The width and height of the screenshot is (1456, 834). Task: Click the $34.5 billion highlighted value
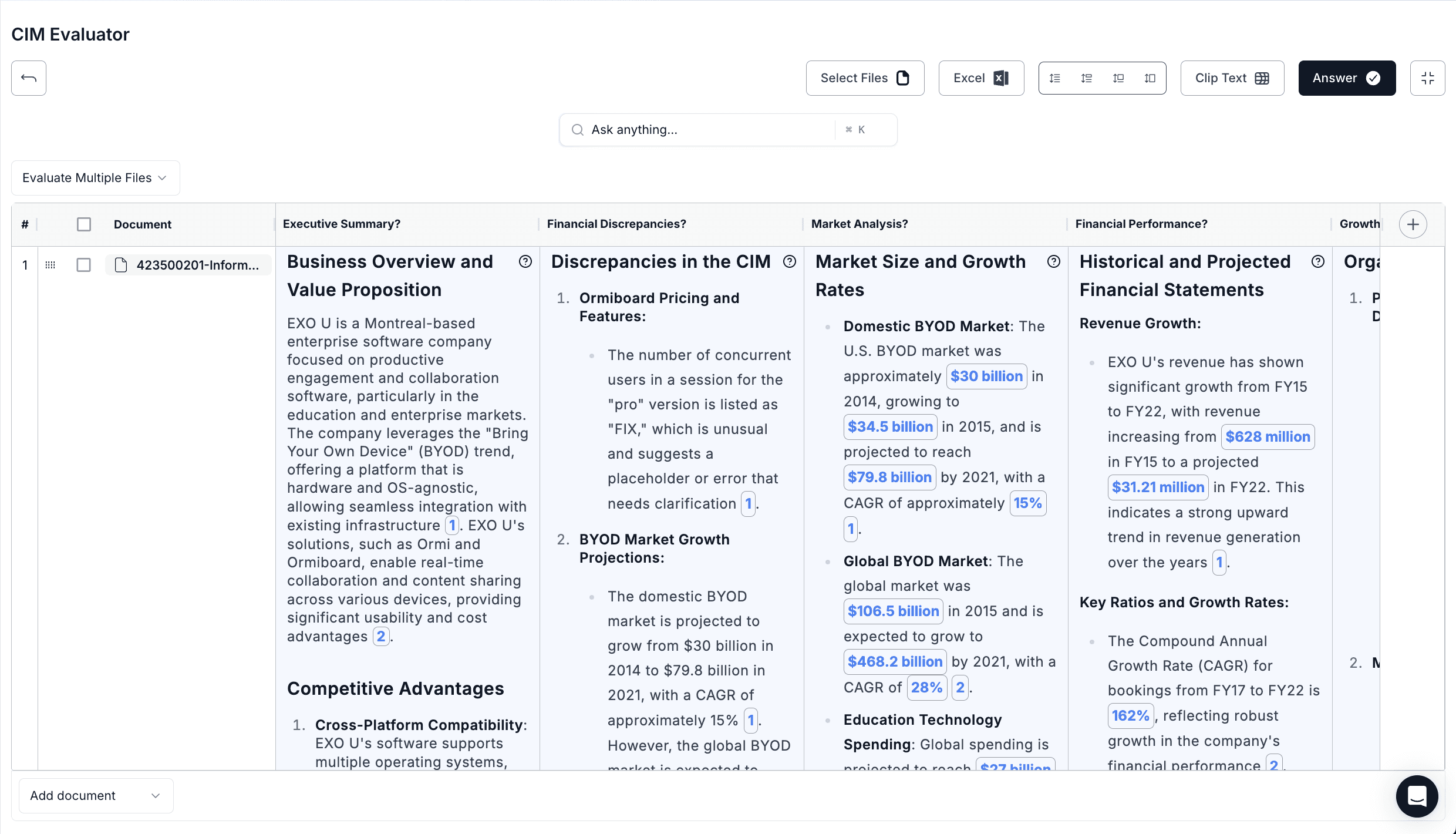890,427
